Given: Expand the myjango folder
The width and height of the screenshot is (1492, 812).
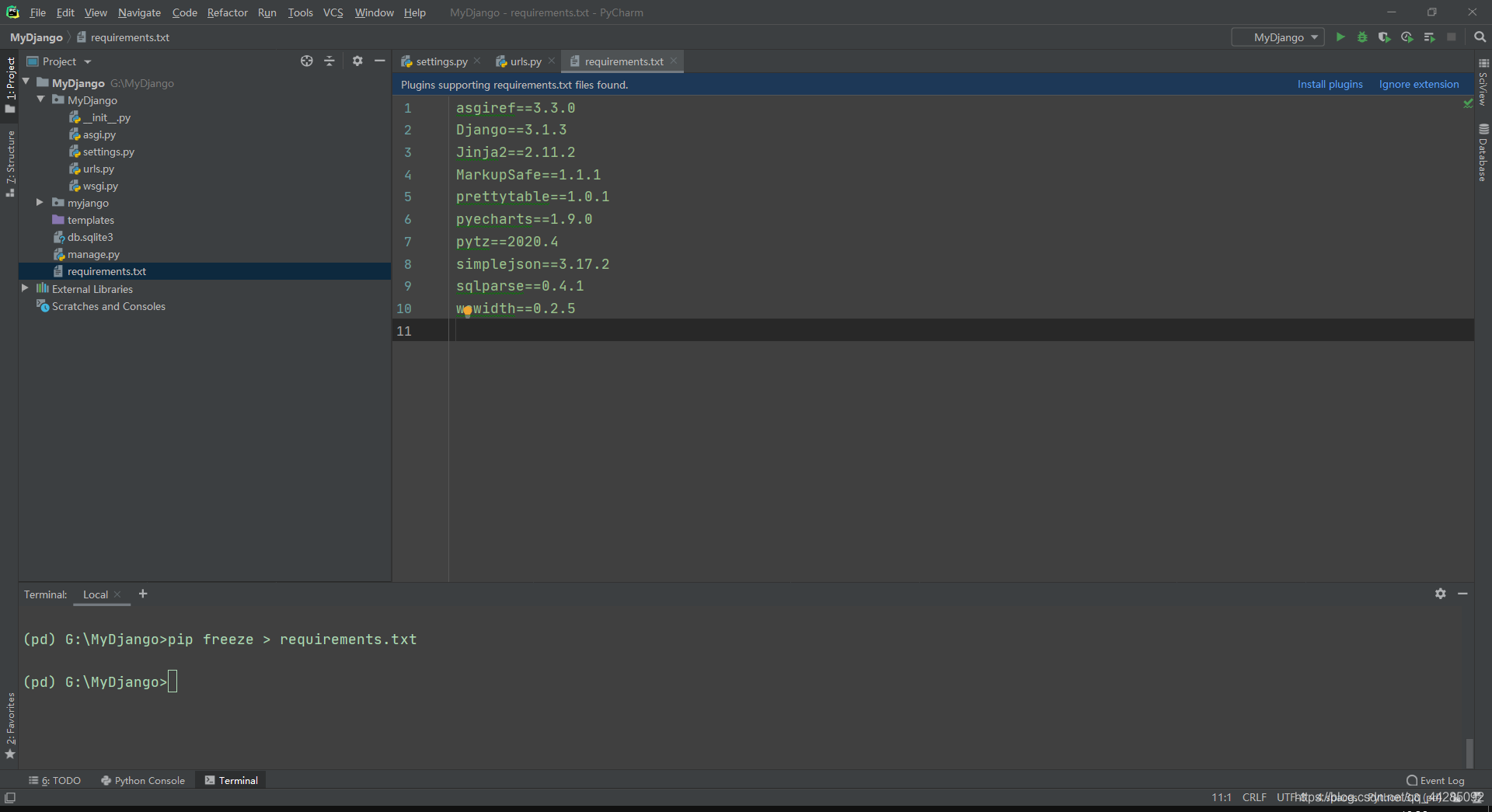Looking at the screenshot, I should tap(40, 202).
